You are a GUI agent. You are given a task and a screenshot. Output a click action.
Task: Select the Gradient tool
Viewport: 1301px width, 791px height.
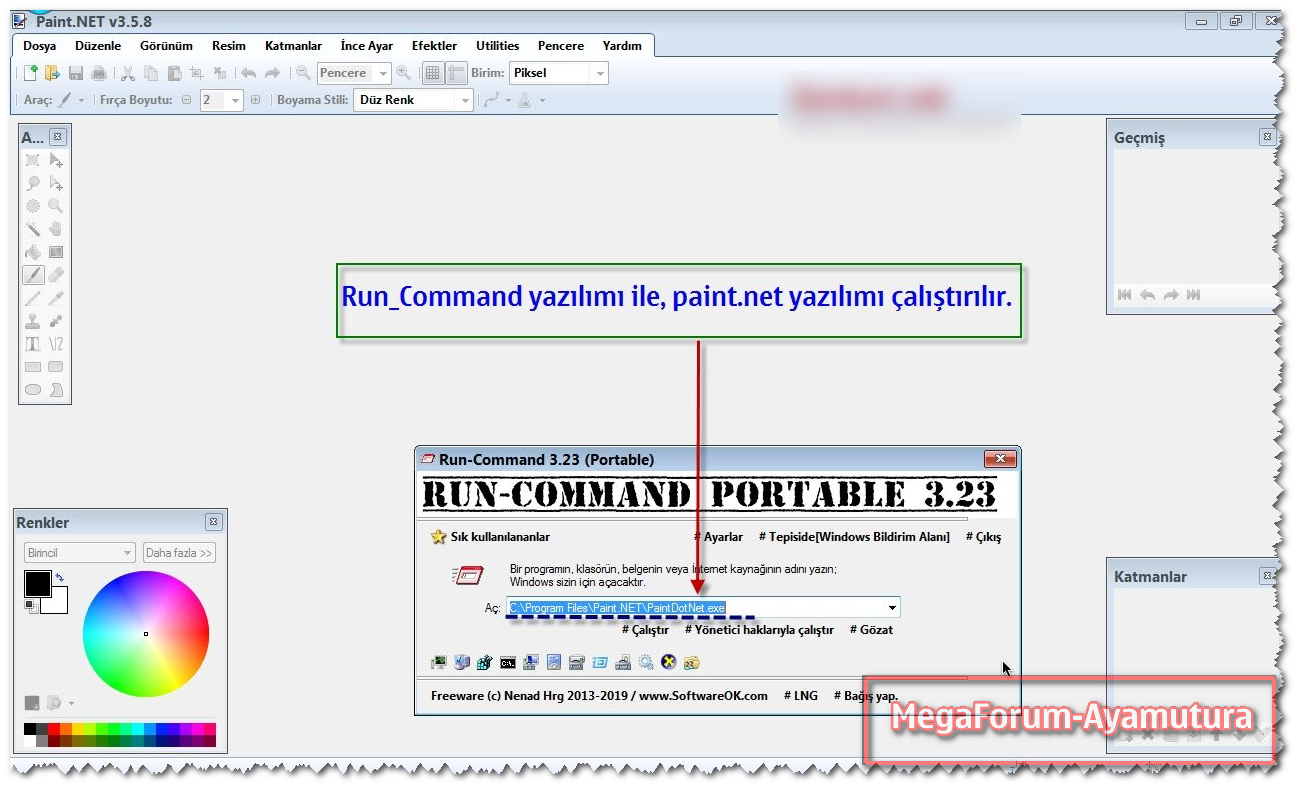tap(56, 252)
